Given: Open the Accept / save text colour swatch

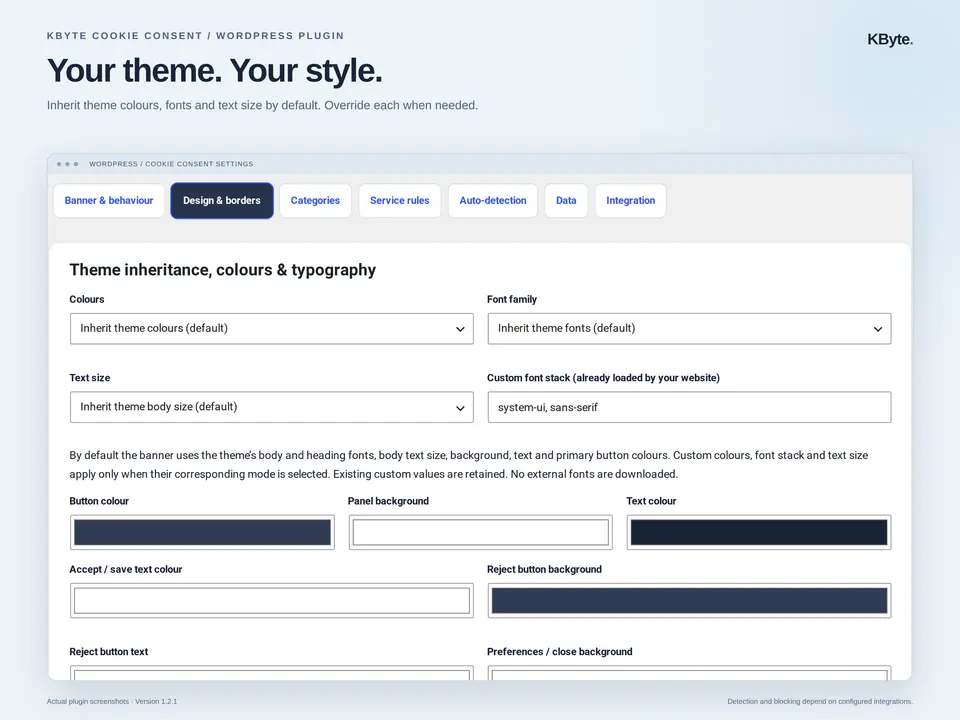Looking at the screenshot, I should click(x=272, y=601).
